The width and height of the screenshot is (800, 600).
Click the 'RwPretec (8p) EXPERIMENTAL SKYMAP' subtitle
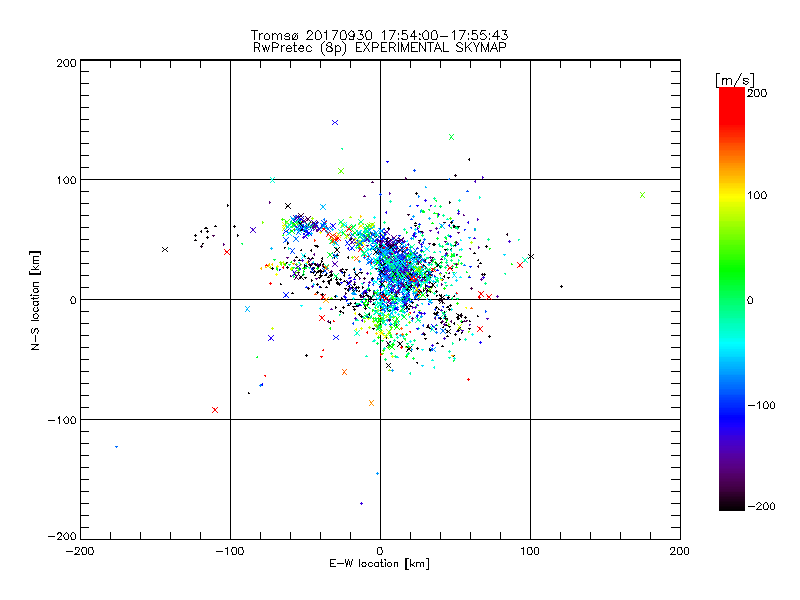pyautogui.click(x=380, y=48)
